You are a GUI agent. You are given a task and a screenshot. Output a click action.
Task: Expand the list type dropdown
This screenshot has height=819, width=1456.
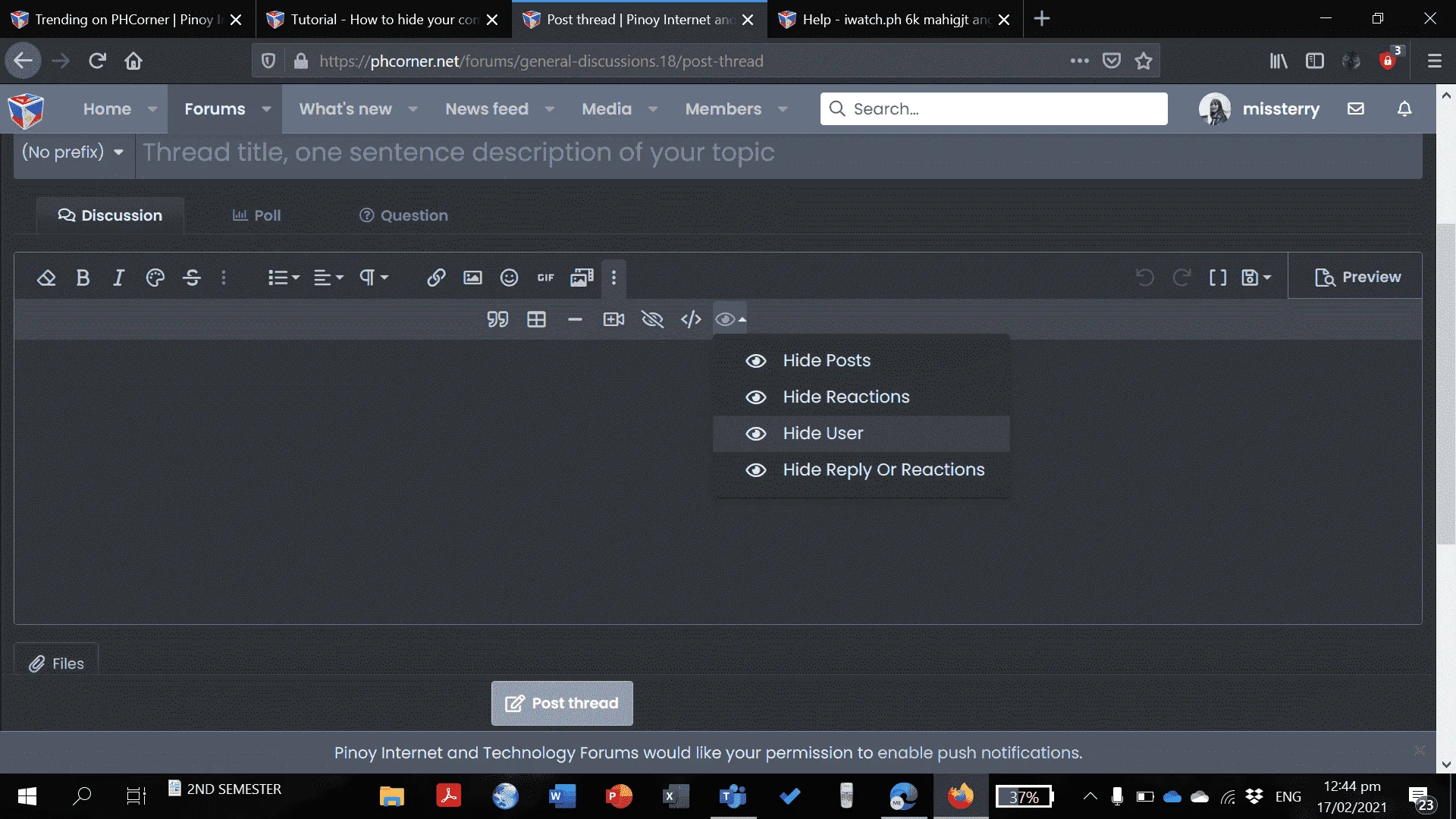284,278
